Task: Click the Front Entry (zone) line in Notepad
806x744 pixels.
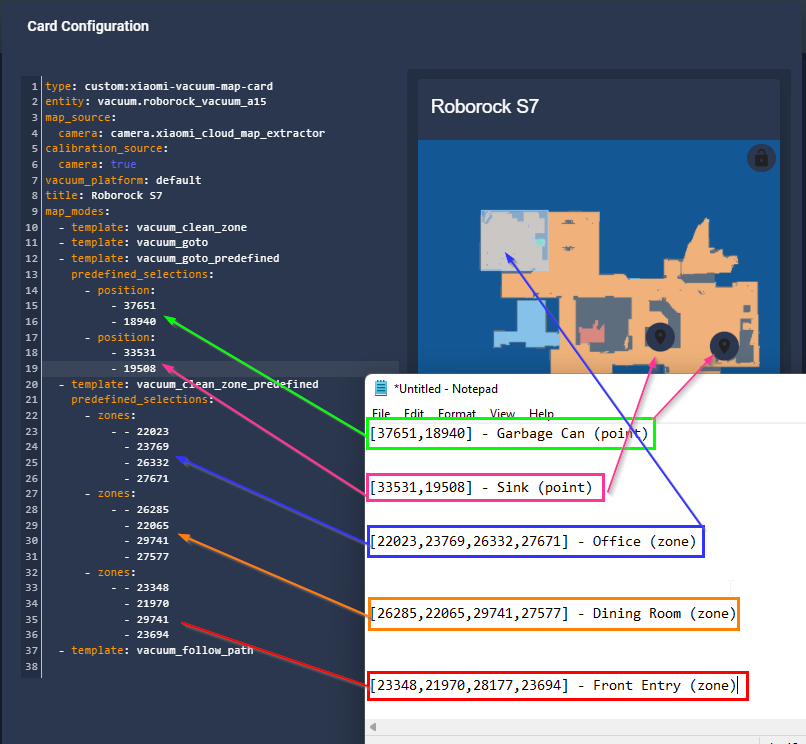Action: (x=553, y=686)
